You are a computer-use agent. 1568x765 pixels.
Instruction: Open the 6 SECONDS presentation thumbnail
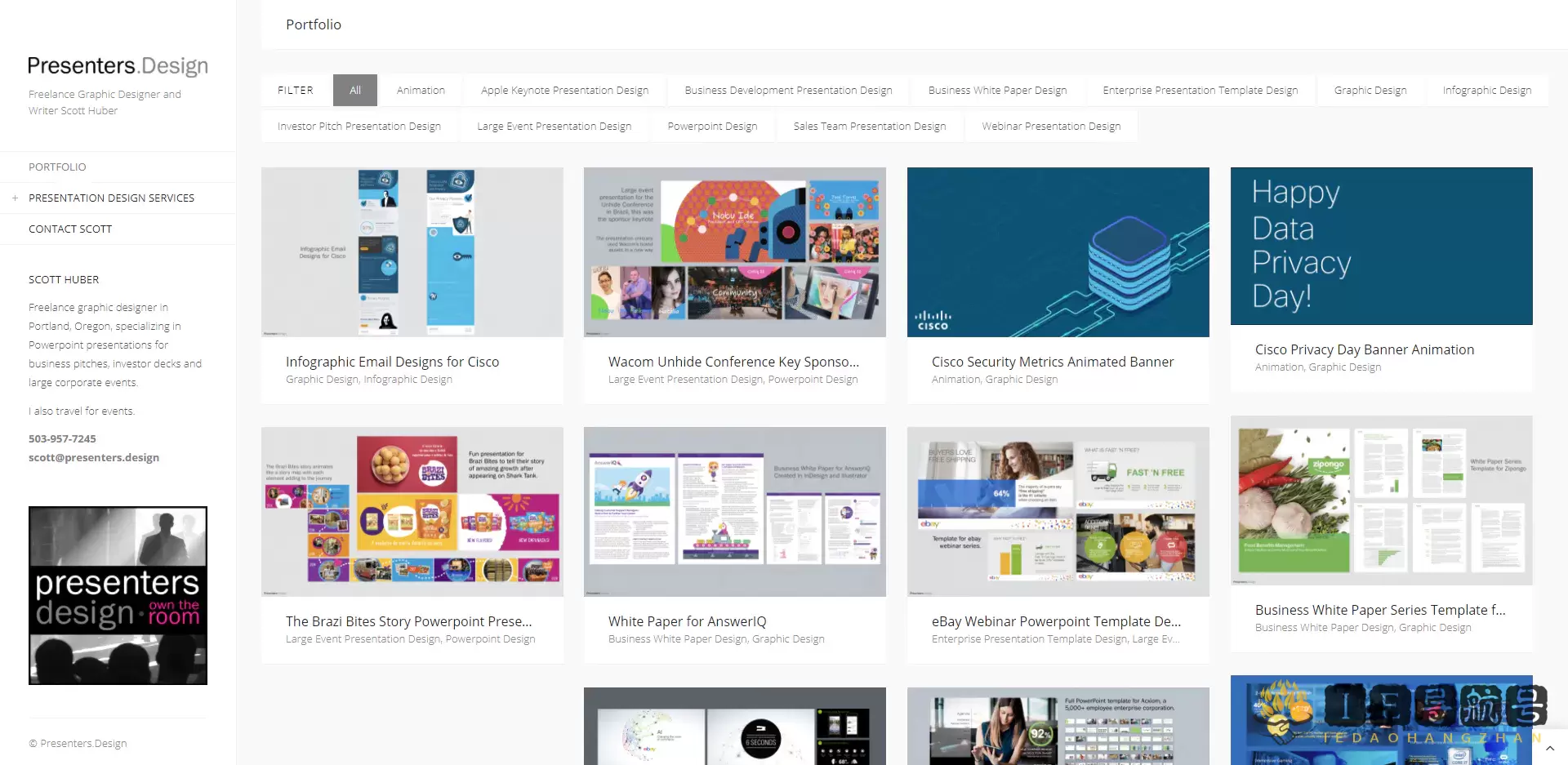click(735, 726)
